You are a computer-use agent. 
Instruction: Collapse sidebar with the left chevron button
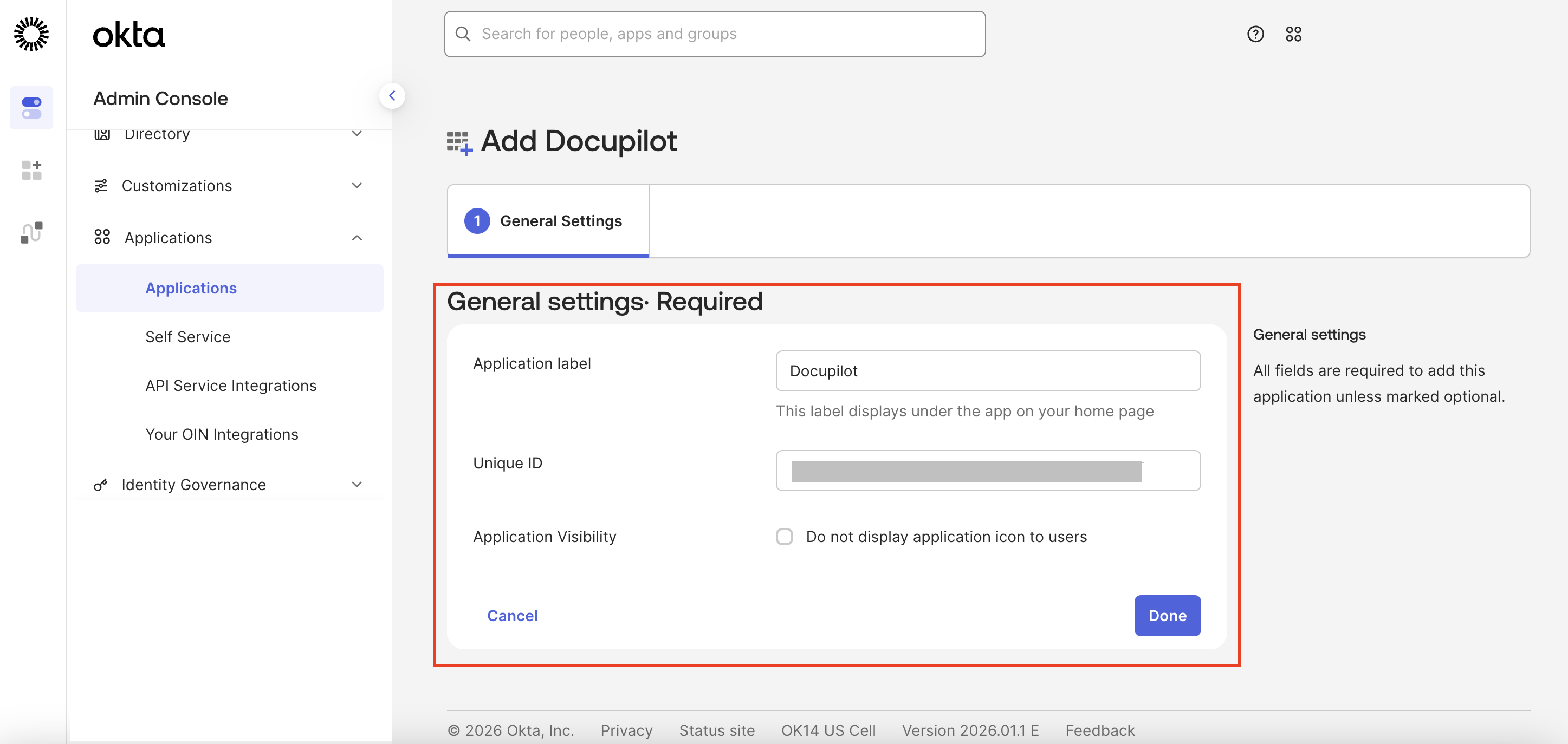[392, 95]
